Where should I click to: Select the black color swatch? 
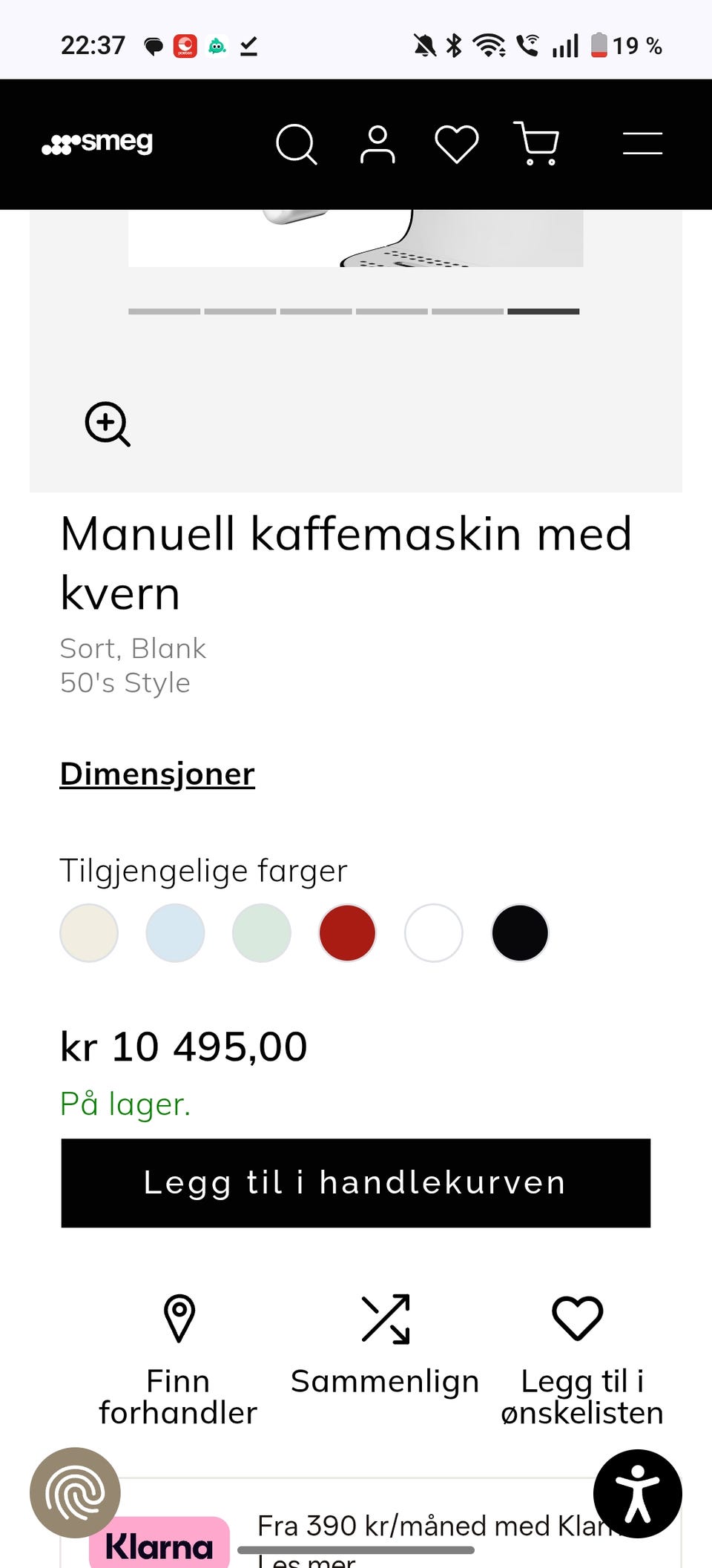pos(520,933)
